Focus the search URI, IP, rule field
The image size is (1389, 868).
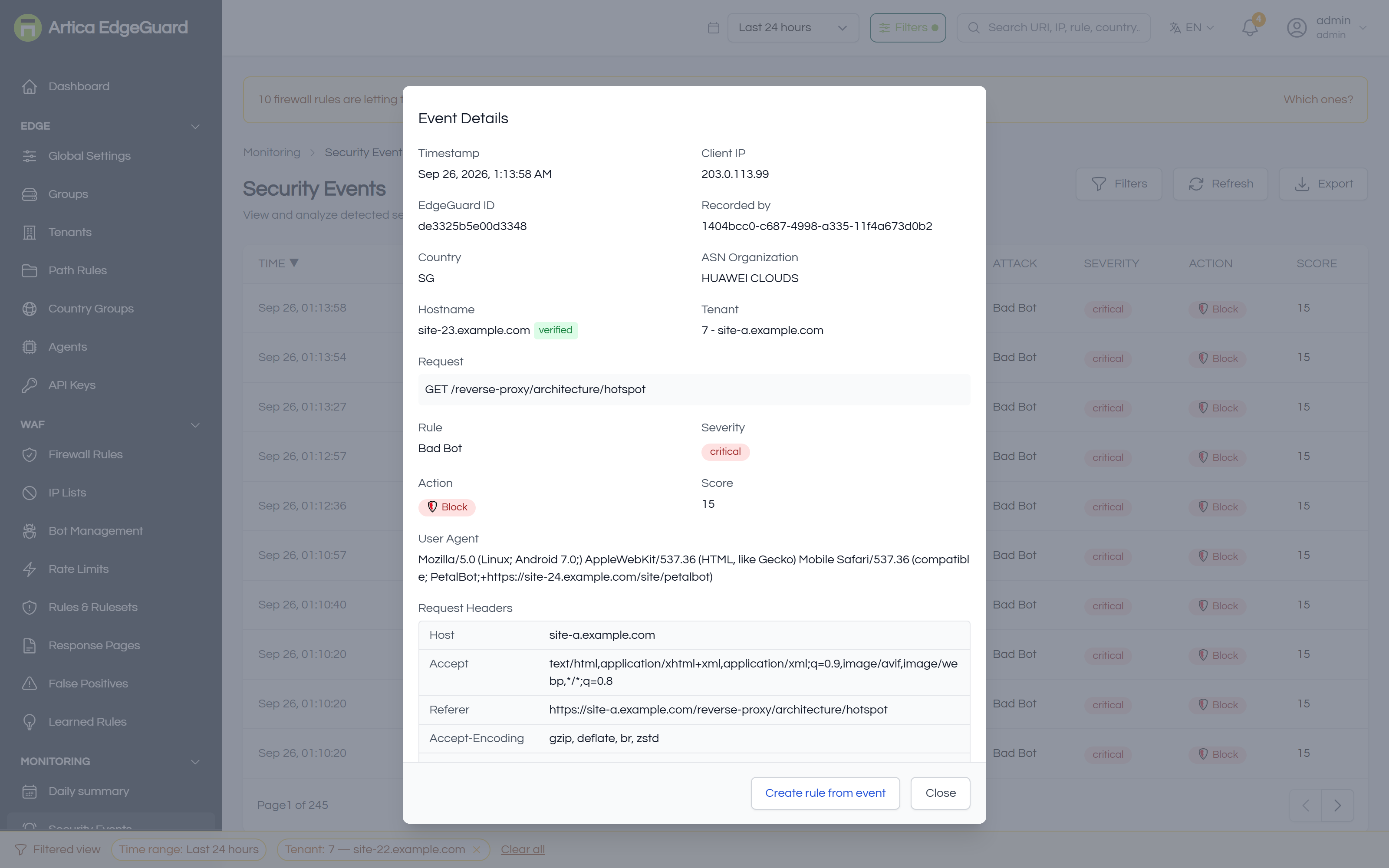(1053, 27)
